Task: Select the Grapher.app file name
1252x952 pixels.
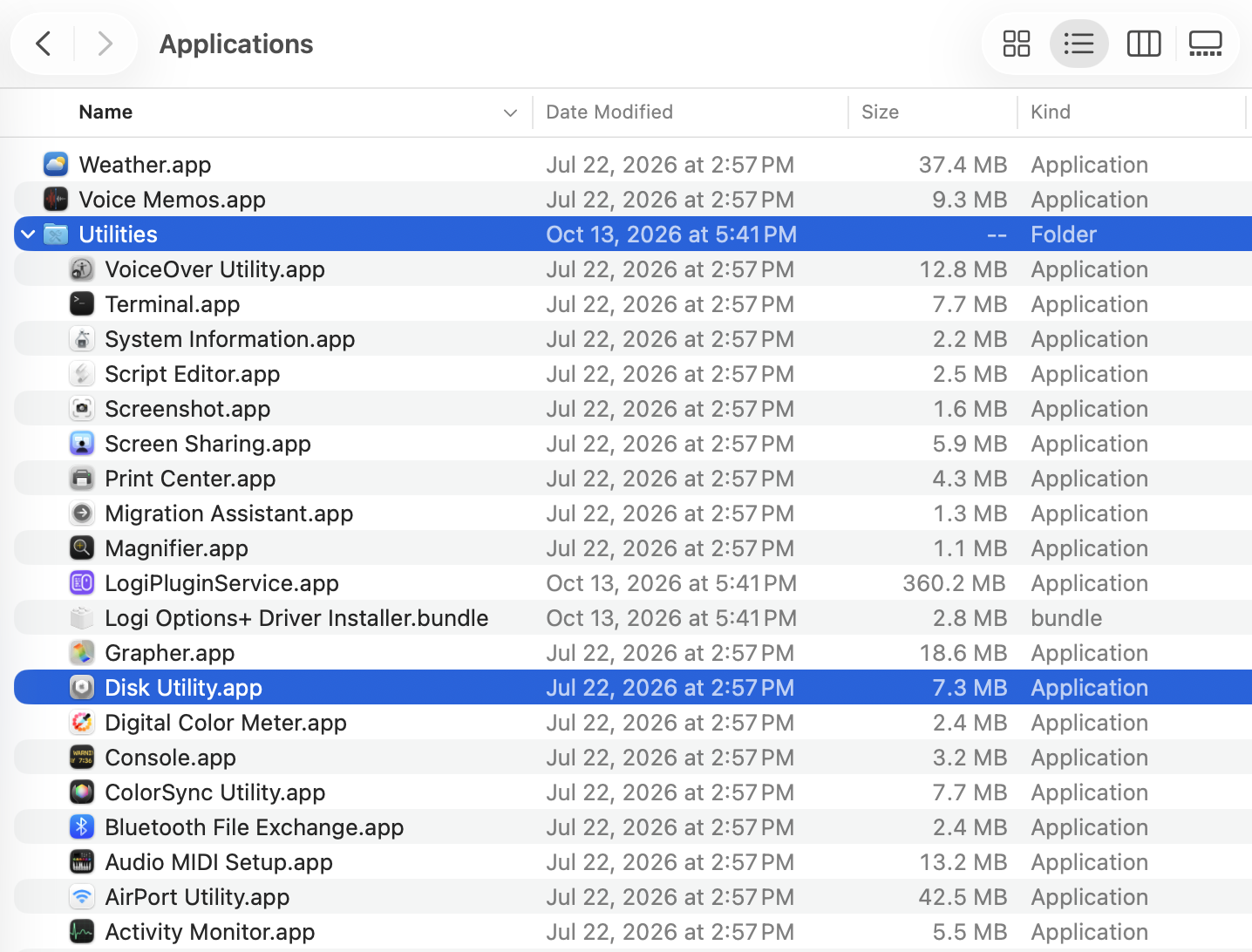Action: point(169,653)
